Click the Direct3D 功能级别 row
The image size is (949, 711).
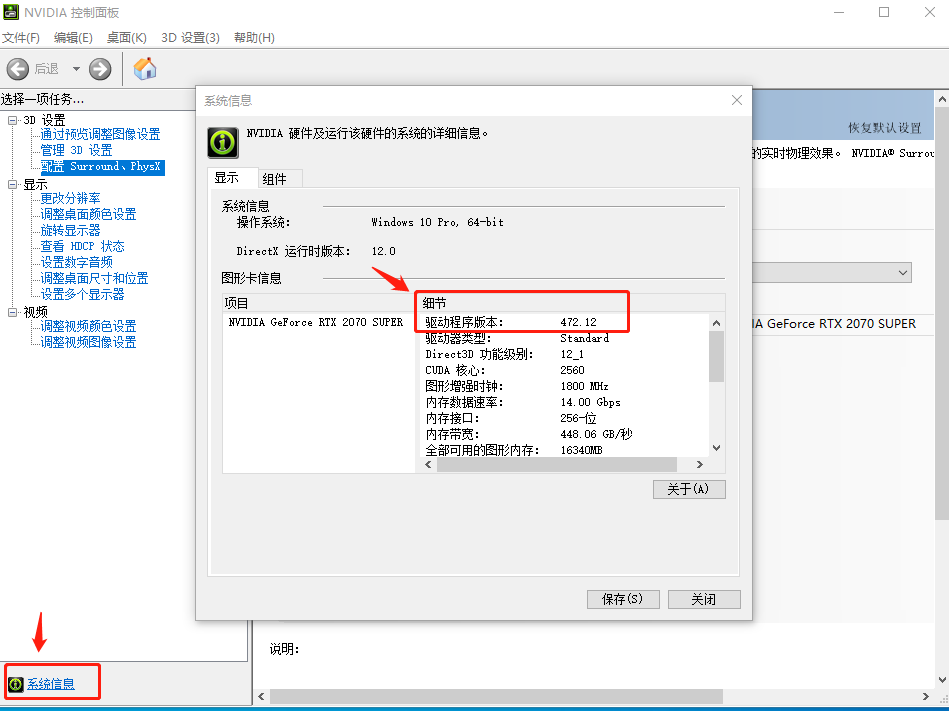pyautogui.click(x=565, y=354)
